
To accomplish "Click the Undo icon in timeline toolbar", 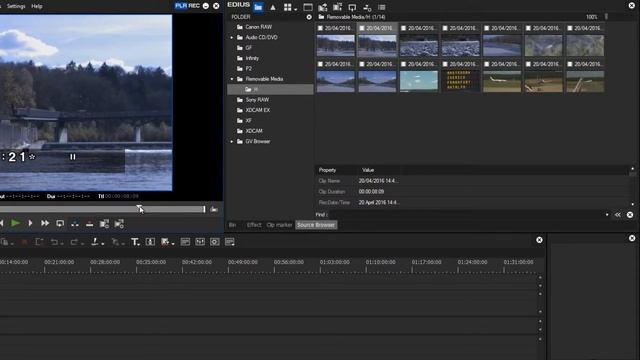I will tap(54, 242).
